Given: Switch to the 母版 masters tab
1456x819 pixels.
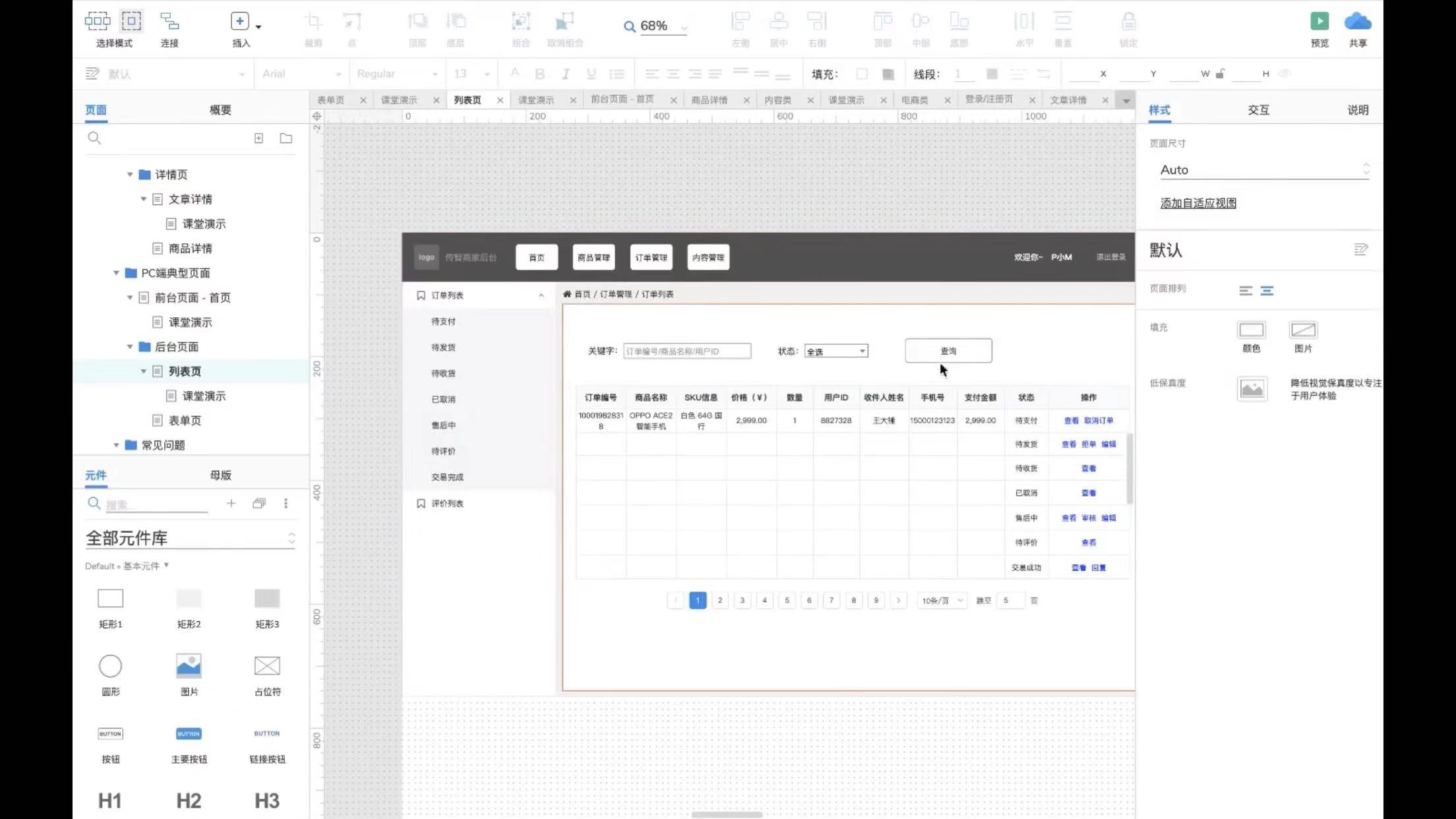Looking at the screenshot, I should coord(220,475).
